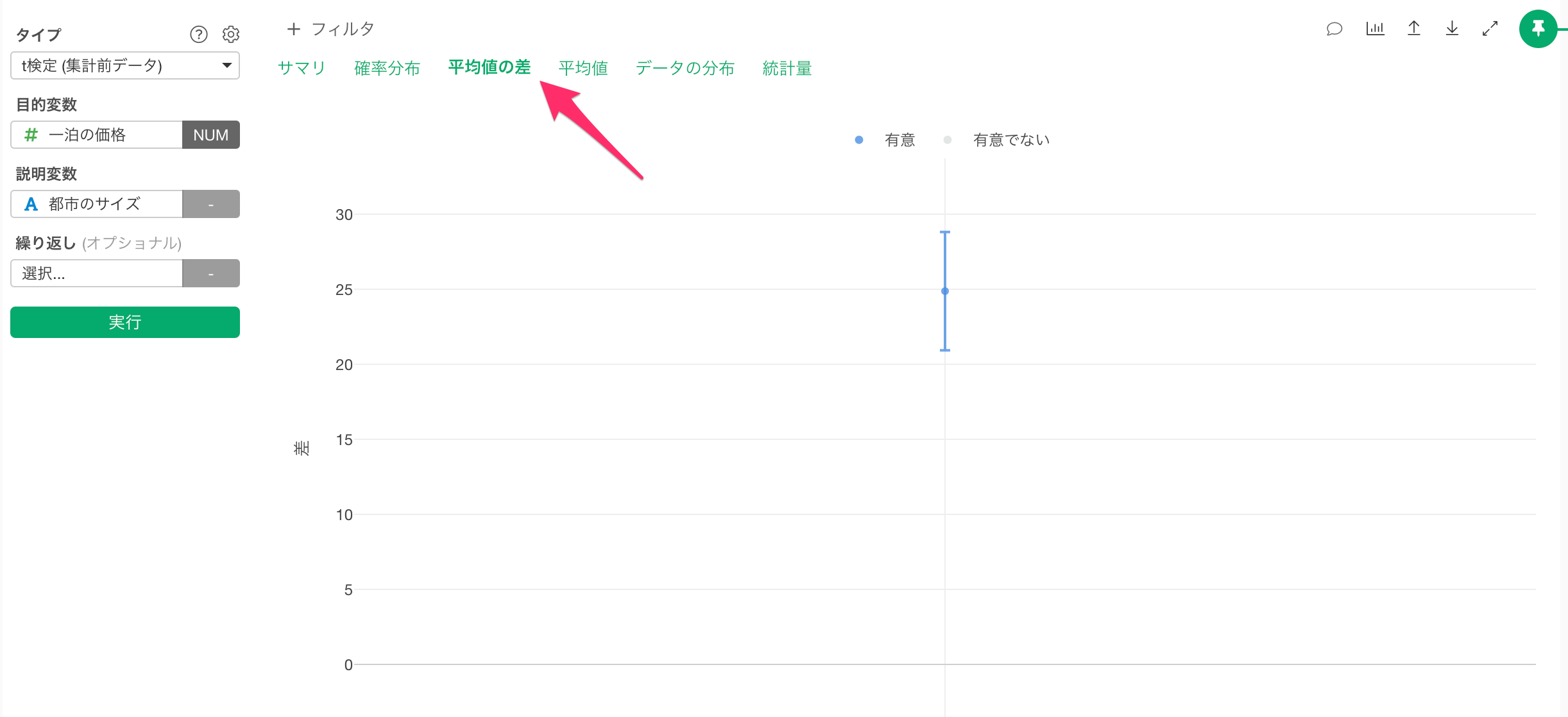Click the green 実行 button

[x=125, y=322]
